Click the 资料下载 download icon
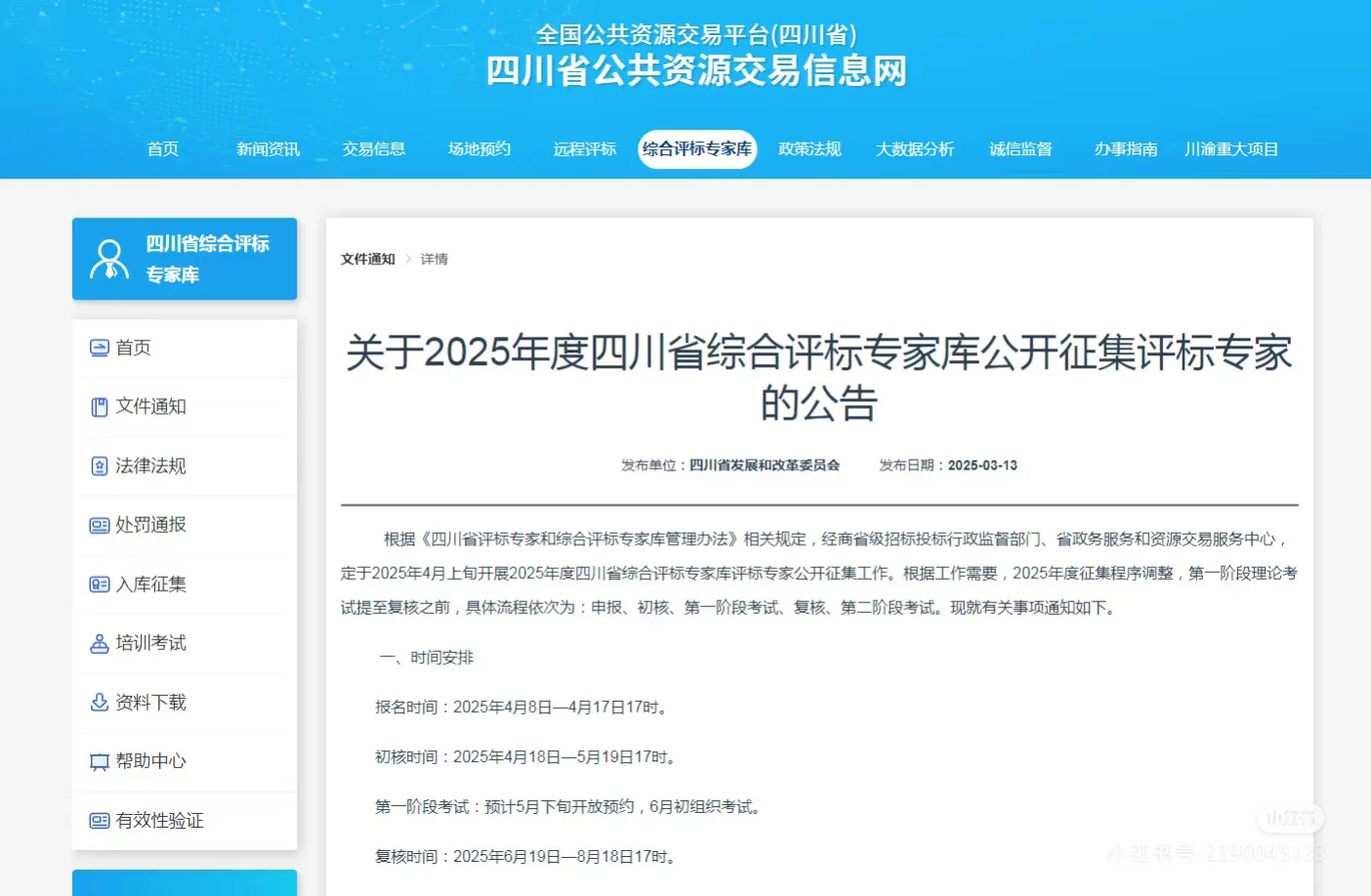 (99, 702)
